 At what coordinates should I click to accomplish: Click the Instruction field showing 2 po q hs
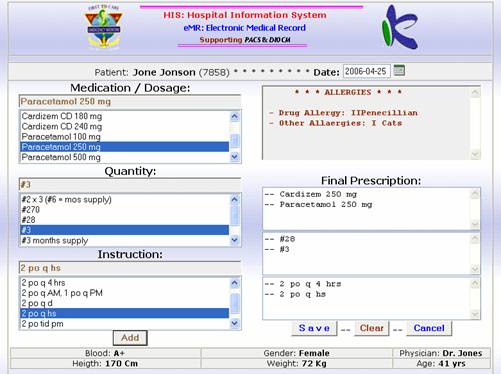(x=130, y=268)
